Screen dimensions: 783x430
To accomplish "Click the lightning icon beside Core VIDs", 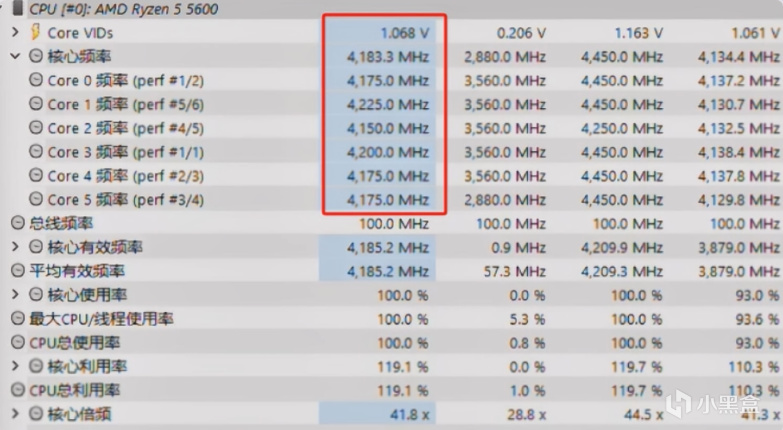I will coord(36,33).
